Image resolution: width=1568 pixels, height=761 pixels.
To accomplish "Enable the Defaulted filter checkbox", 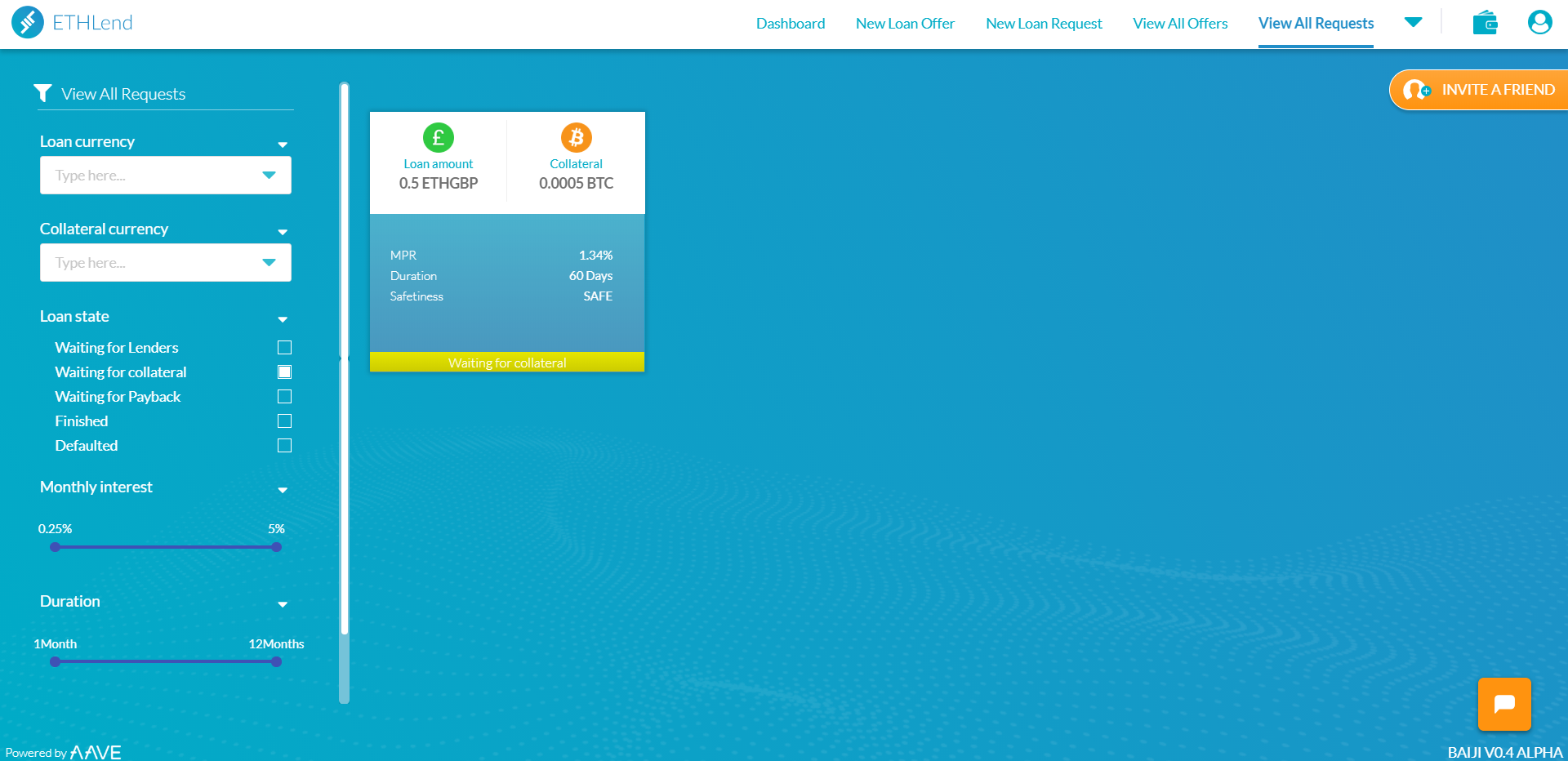I will click(284, 445).
